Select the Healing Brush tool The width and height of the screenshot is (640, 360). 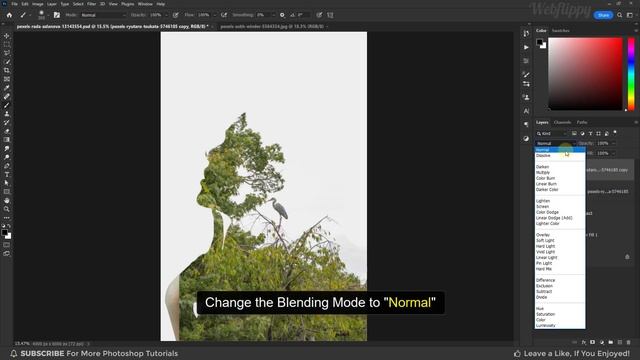(7, 96)
